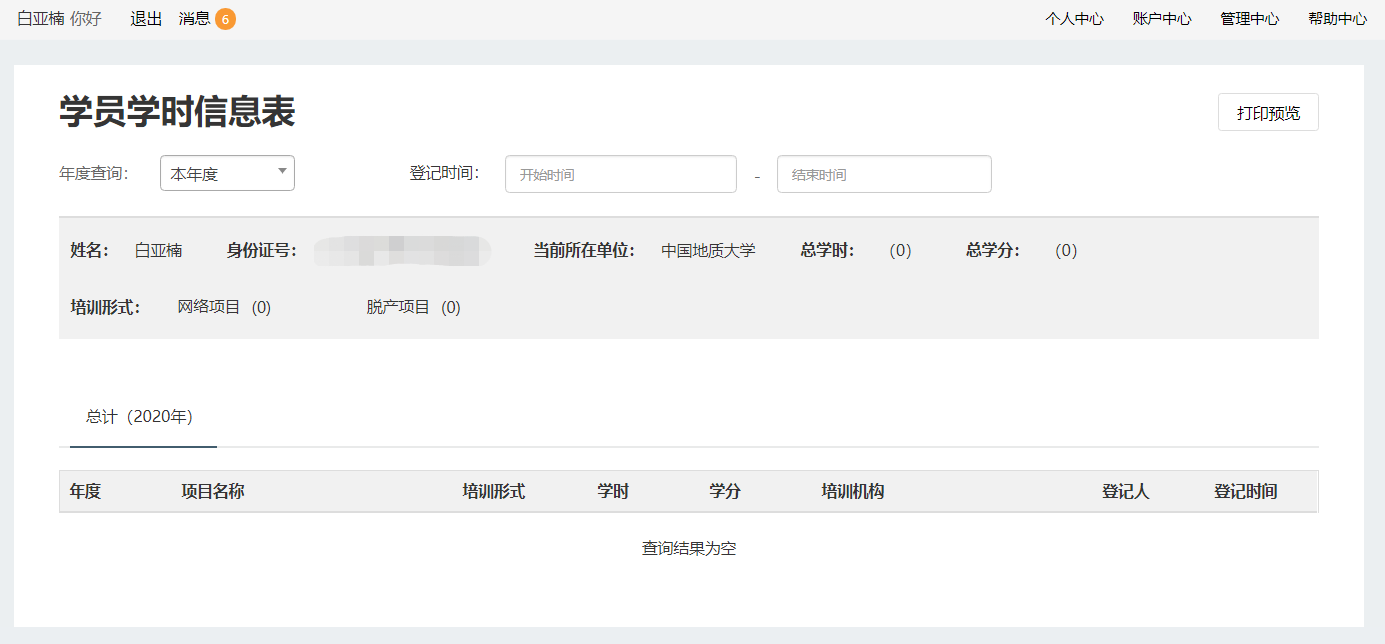Screen dimensions: 1385x644
Task: Click the blurred 身份证号 value
Action: [x=402, y=250]
